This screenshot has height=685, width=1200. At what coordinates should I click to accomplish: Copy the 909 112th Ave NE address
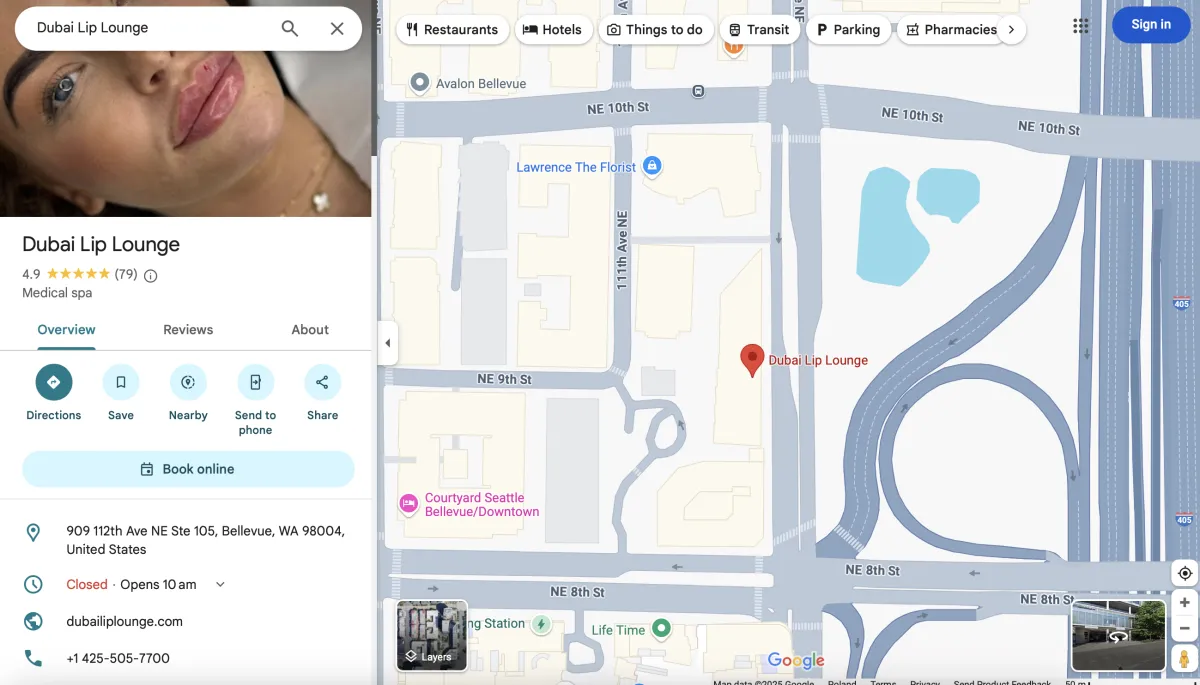pyautogui.click(x=206, y=540)
